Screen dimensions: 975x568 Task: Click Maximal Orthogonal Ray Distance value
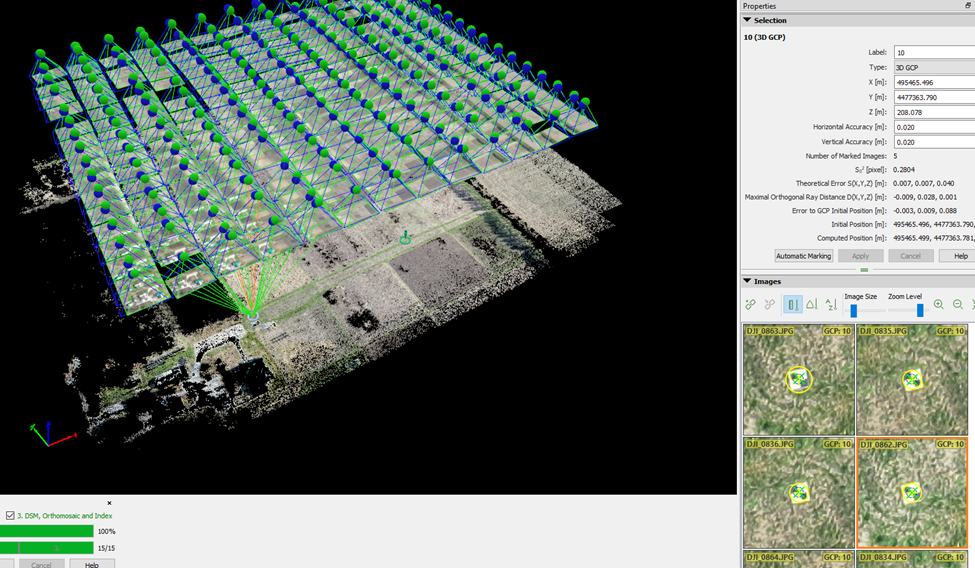coord(925,197)
